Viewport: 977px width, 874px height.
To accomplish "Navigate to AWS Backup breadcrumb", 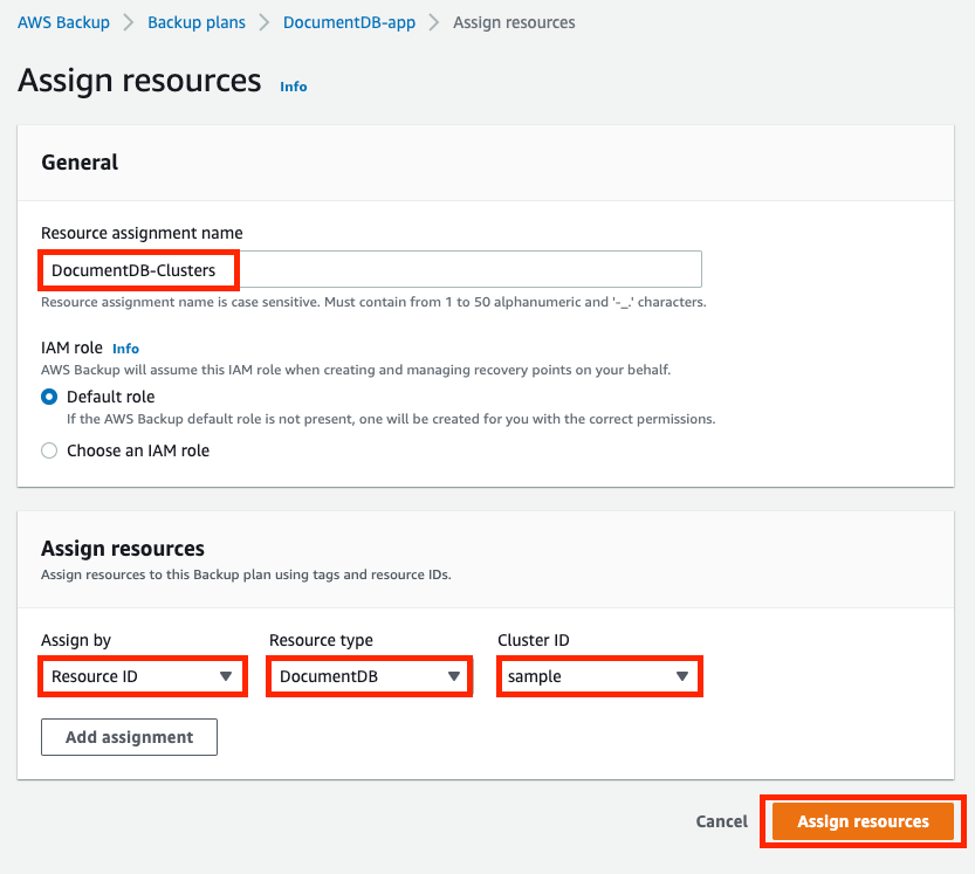I will (63, 22).
